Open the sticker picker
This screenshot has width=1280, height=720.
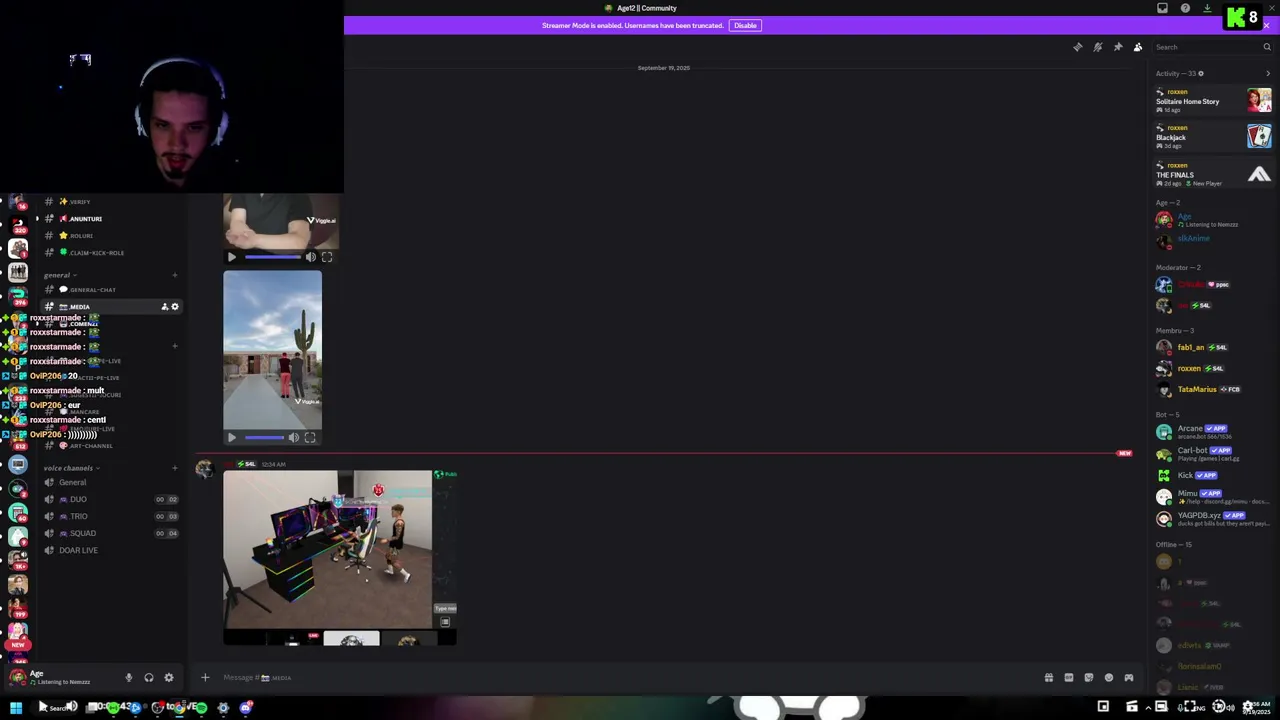click(x=1089, y=678)
